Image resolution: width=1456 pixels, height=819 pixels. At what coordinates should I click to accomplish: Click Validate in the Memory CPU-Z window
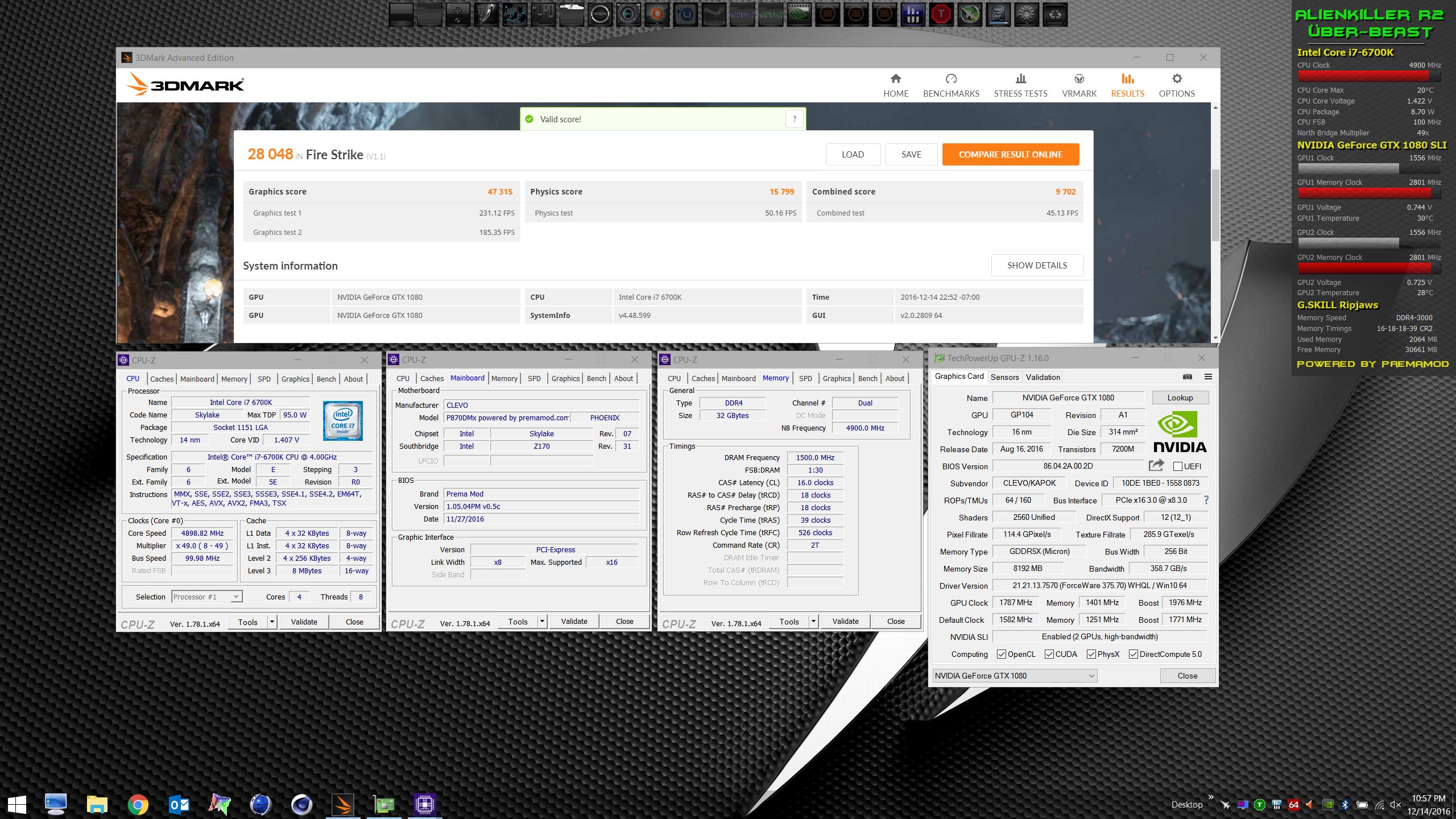pyautogui.click(x=845, y=621)
